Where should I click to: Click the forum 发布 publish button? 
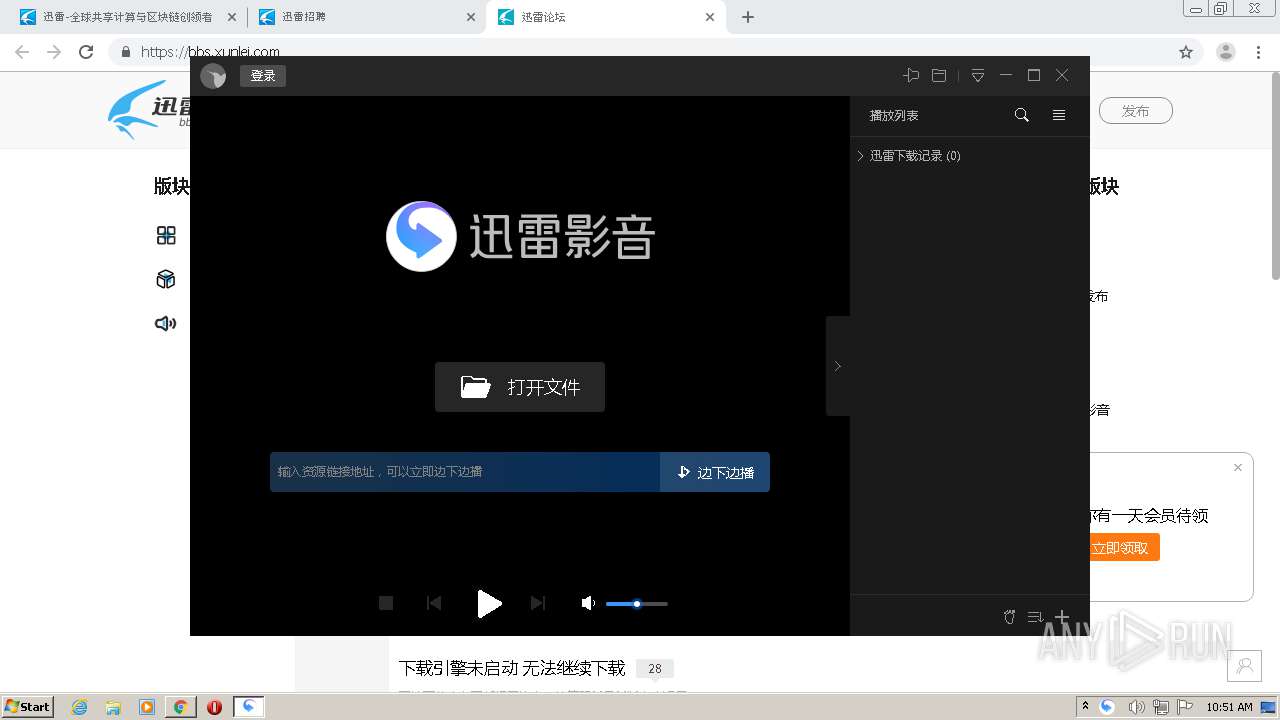[x=1135, y=111]
